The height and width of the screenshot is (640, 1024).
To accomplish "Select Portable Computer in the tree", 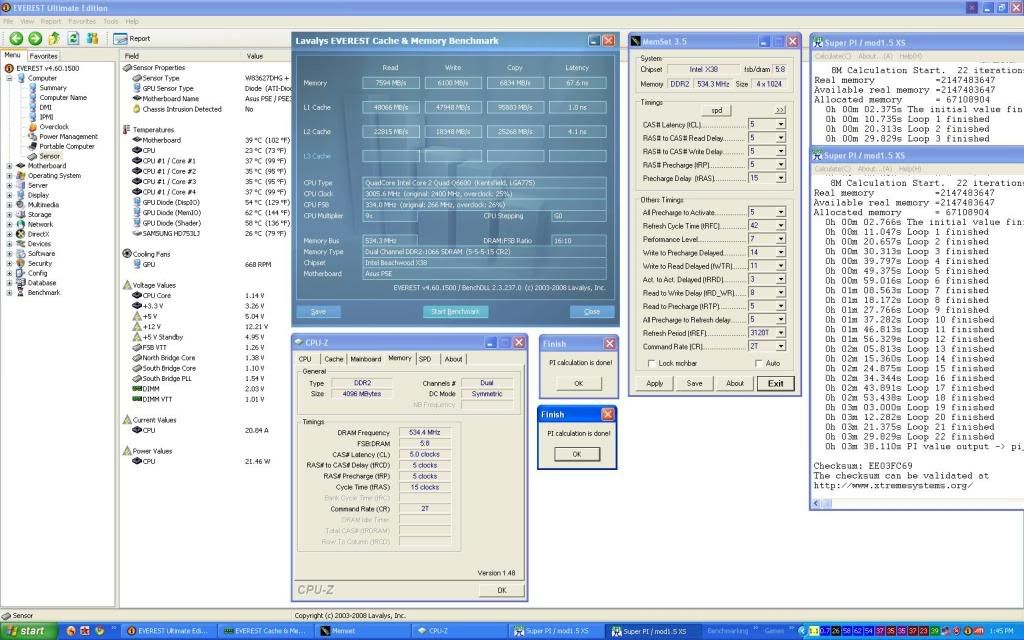I will (x=67, y=146).
